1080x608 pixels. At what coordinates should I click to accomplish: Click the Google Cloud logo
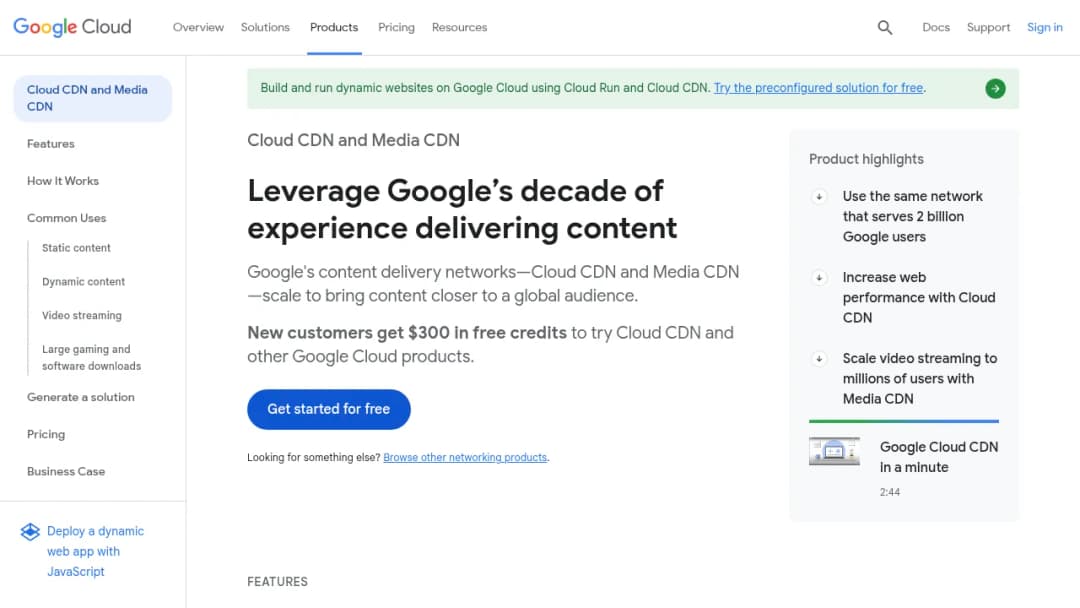72,27
